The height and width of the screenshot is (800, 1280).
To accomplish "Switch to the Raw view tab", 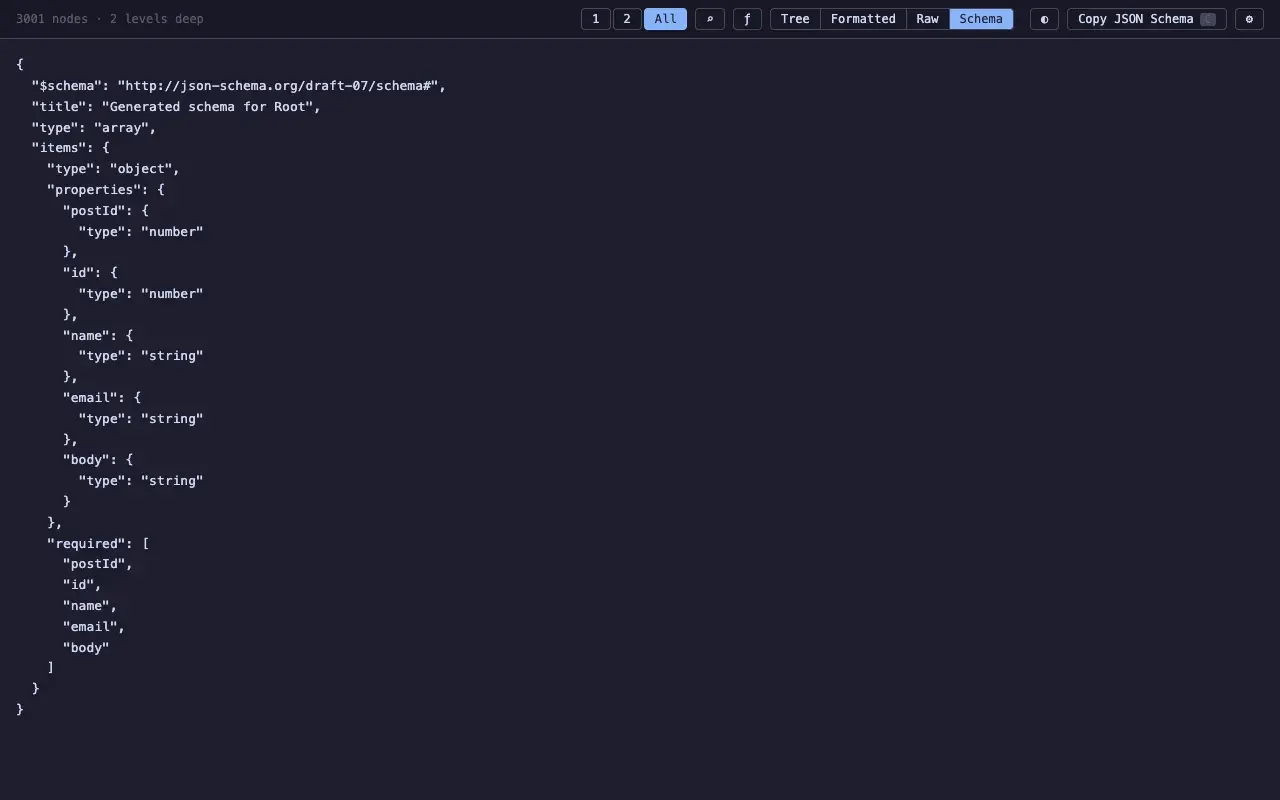I will pyautogui.click(x=928, y=19).
